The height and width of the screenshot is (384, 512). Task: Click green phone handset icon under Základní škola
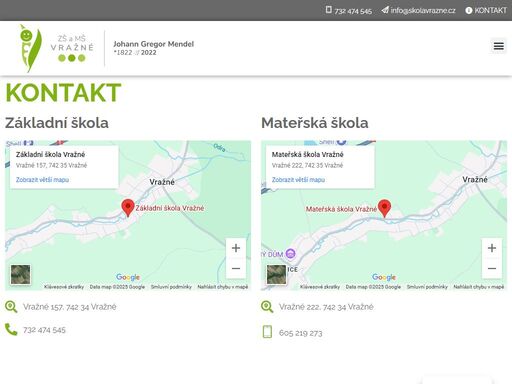coord(11,329)
